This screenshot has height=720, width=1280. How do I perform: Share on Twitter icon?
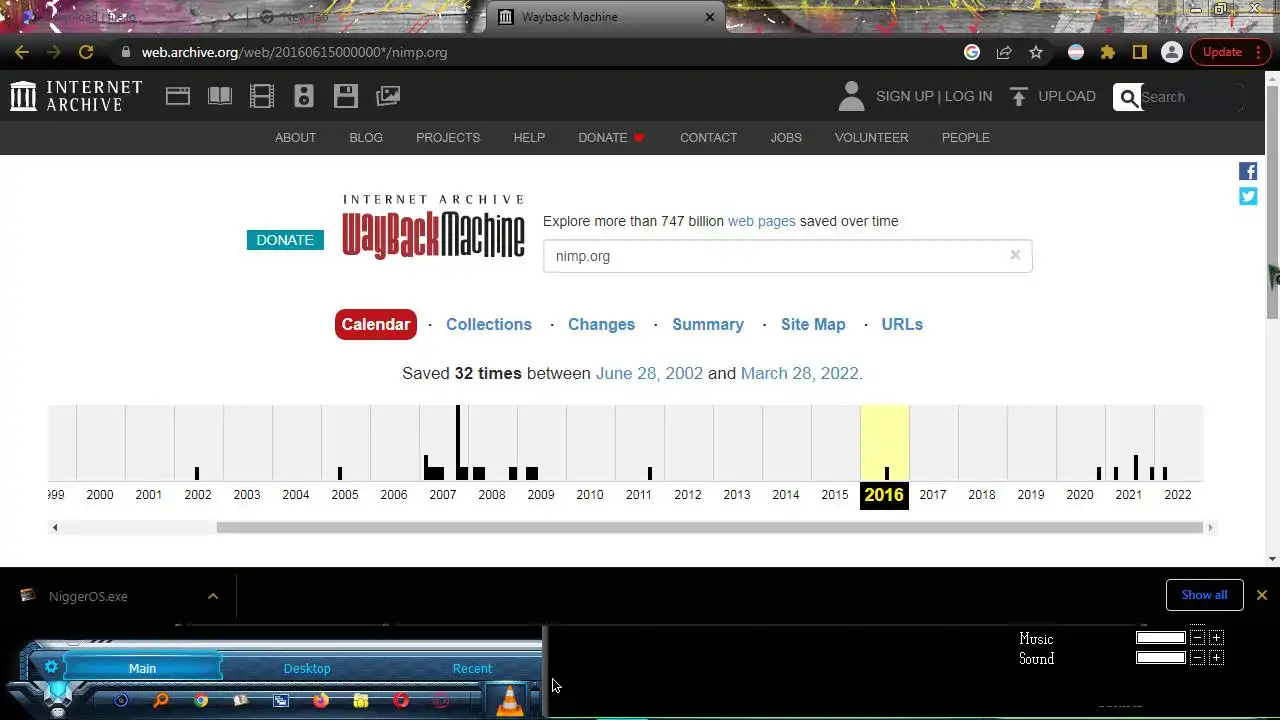(x=1248, y=196)
